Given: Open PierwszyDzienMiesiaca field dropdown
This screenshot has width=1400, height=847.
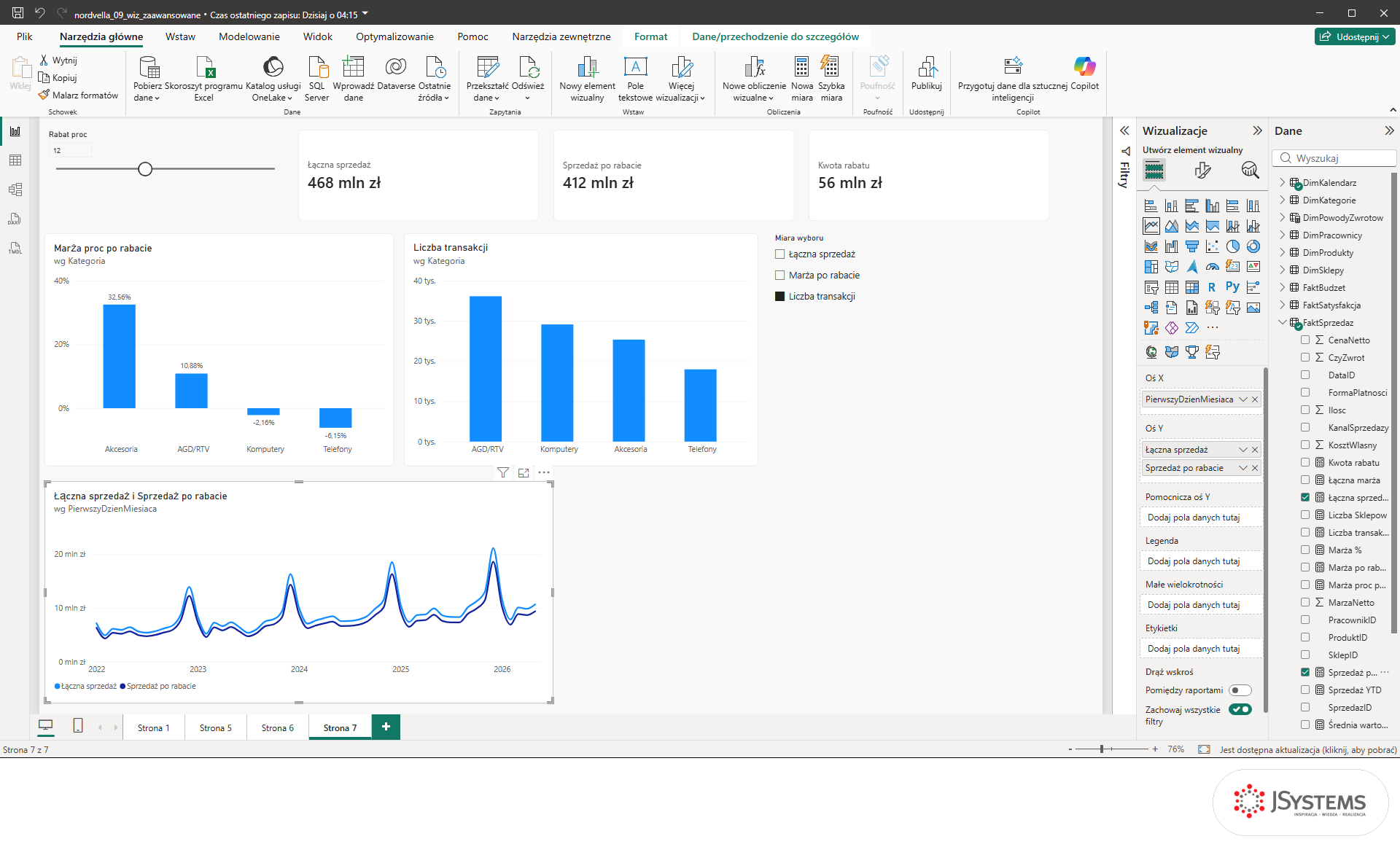Looking at the screenshot, I should coord(1243,399).
